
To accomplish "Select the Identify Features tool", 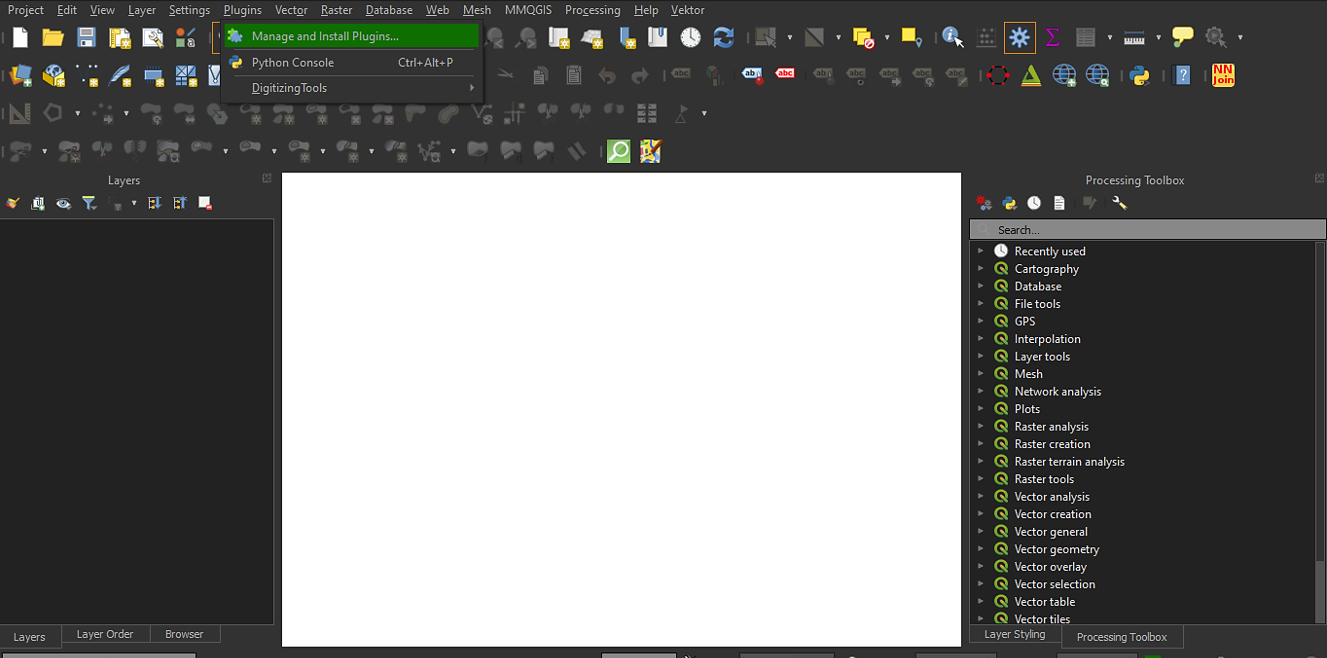I will coord(952,38).
